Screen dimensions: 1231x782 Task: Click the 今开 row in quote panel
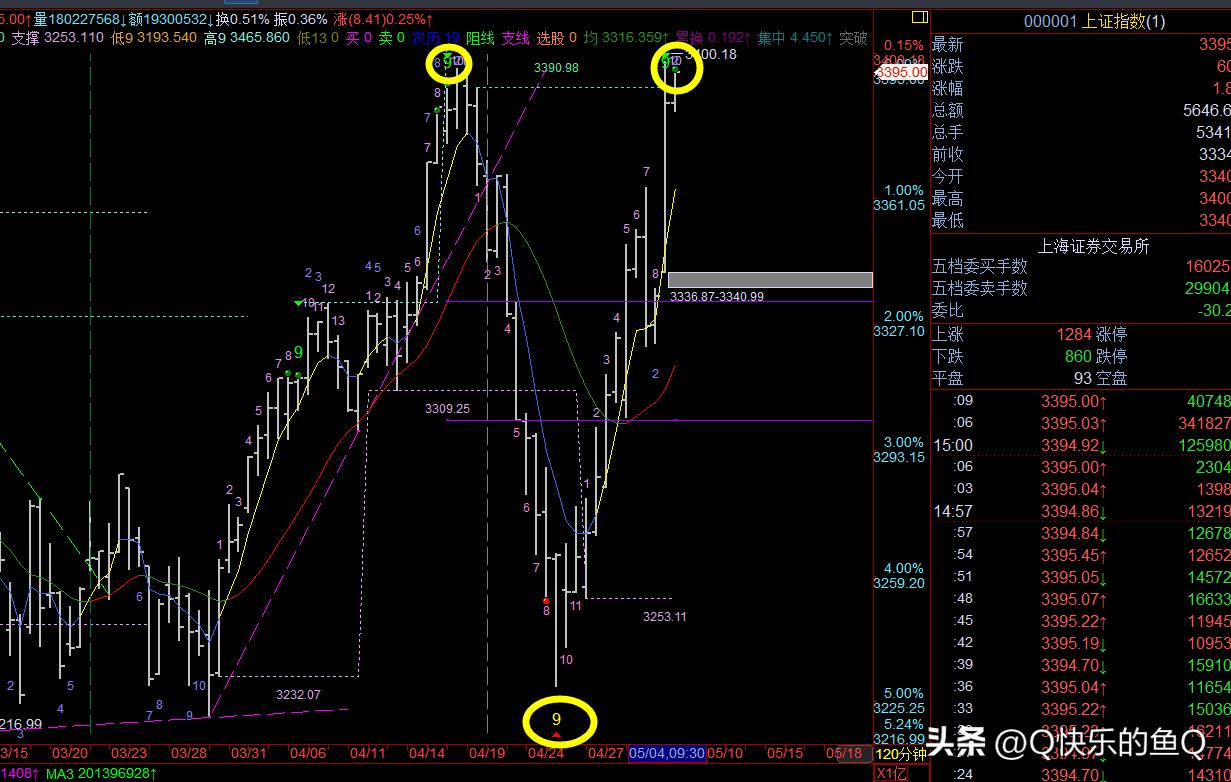[x=1081, y=177]
